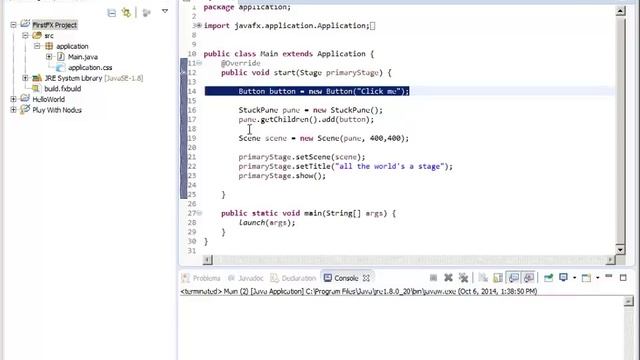The image size is (640, 360).
Task: Click the 'primaryStage.setScene(scene);' line
Action: (x=302, y=157)
